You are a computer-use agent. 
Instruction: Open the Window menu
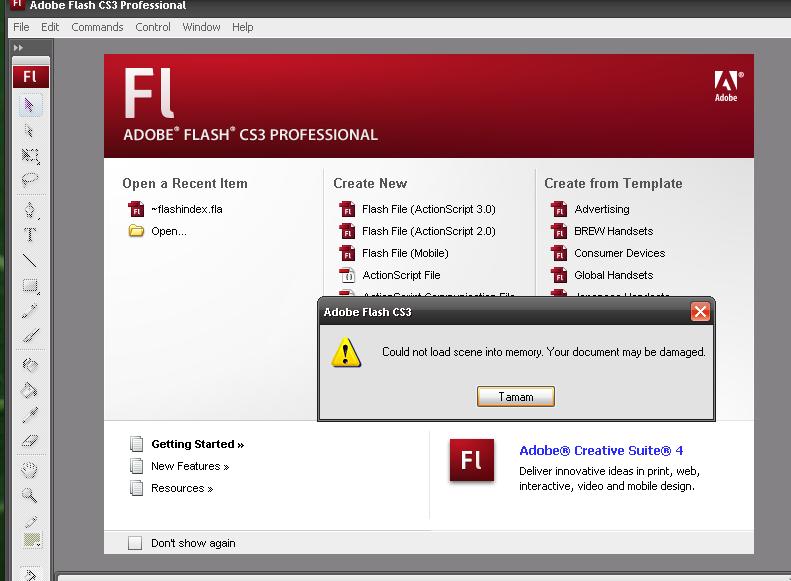[201, 27]
